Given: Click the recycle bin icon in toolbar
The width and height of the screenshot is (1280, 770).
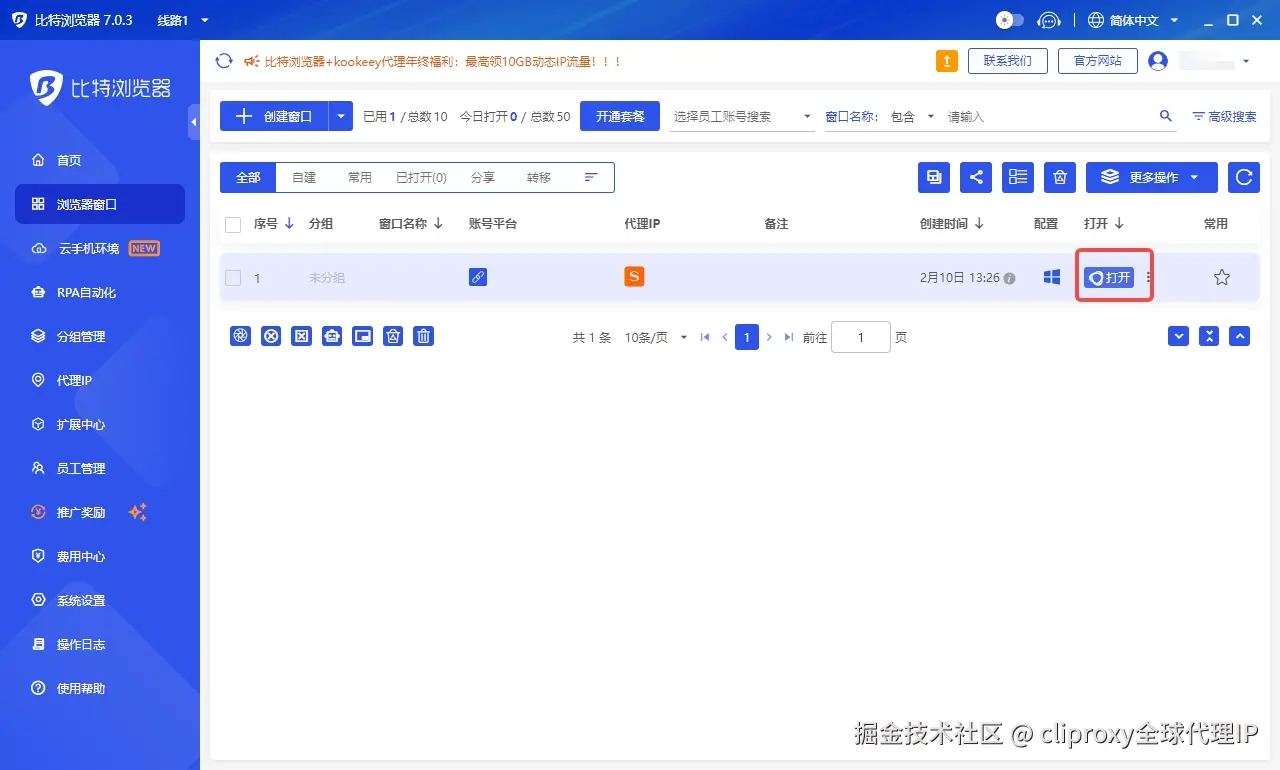Looking at the screenshot, I should [1060, 177].
